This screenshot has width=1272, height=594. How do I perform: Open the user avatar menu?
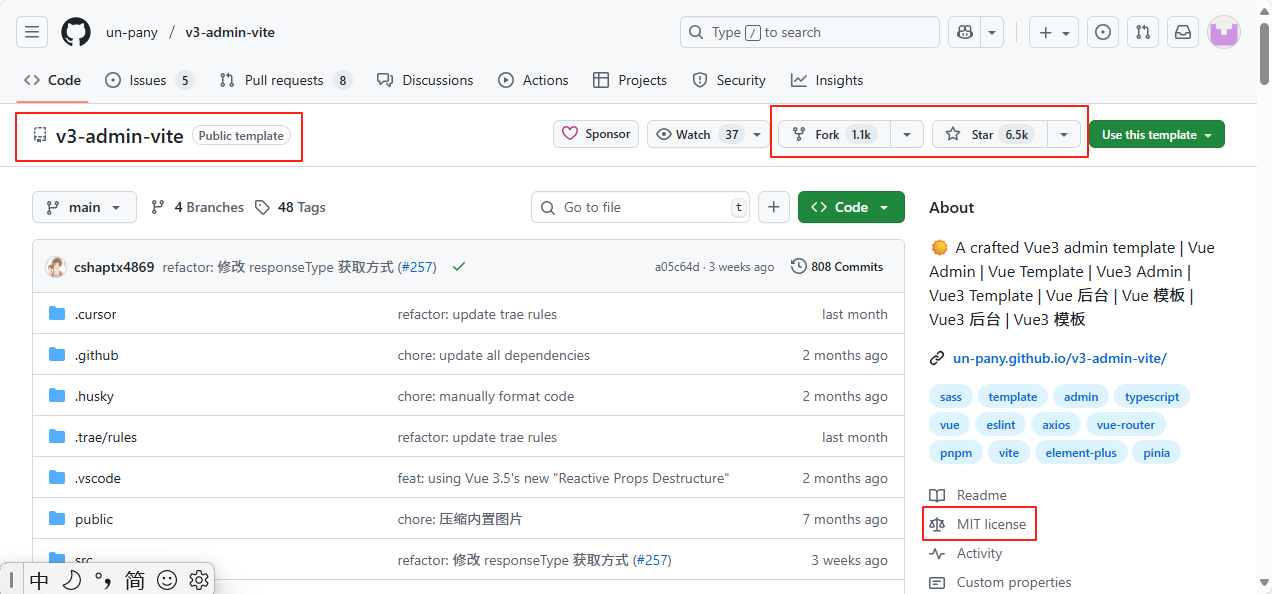coord(1224,32)
